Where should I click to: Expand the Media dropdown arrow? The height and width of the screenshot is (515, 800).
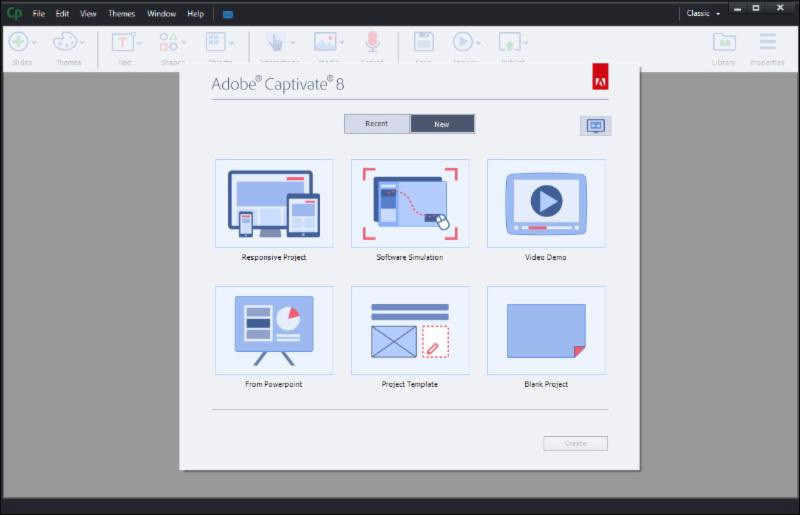[x=342, y=43]
